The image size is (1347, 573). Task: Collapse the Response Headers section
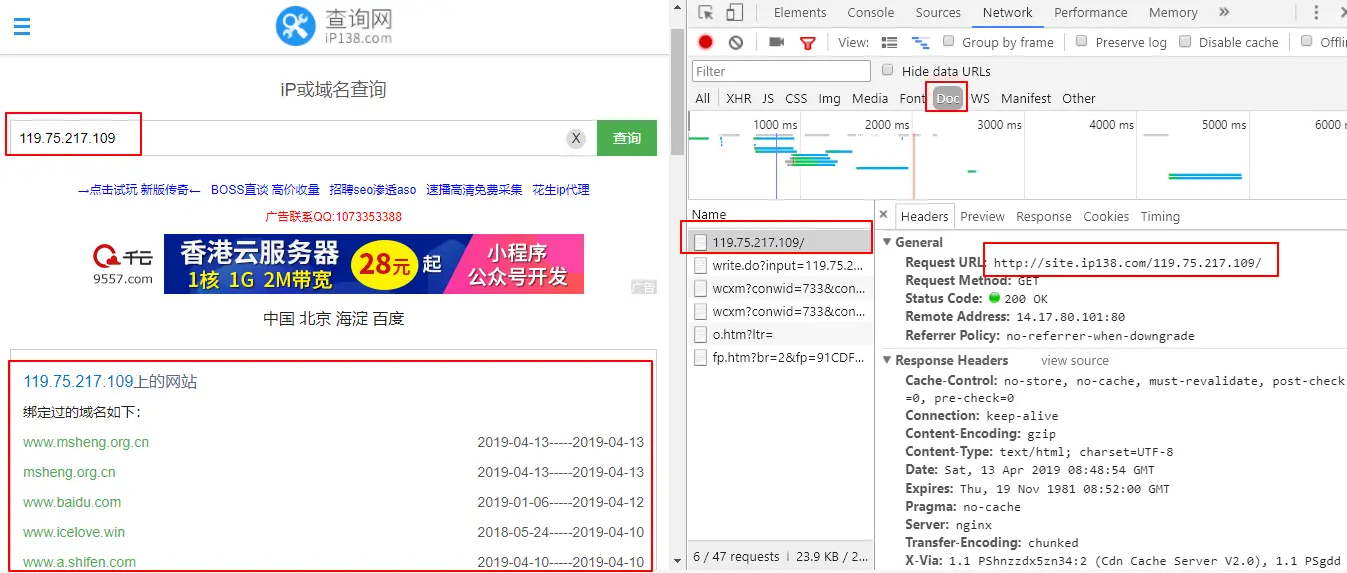tap(887, 360)
